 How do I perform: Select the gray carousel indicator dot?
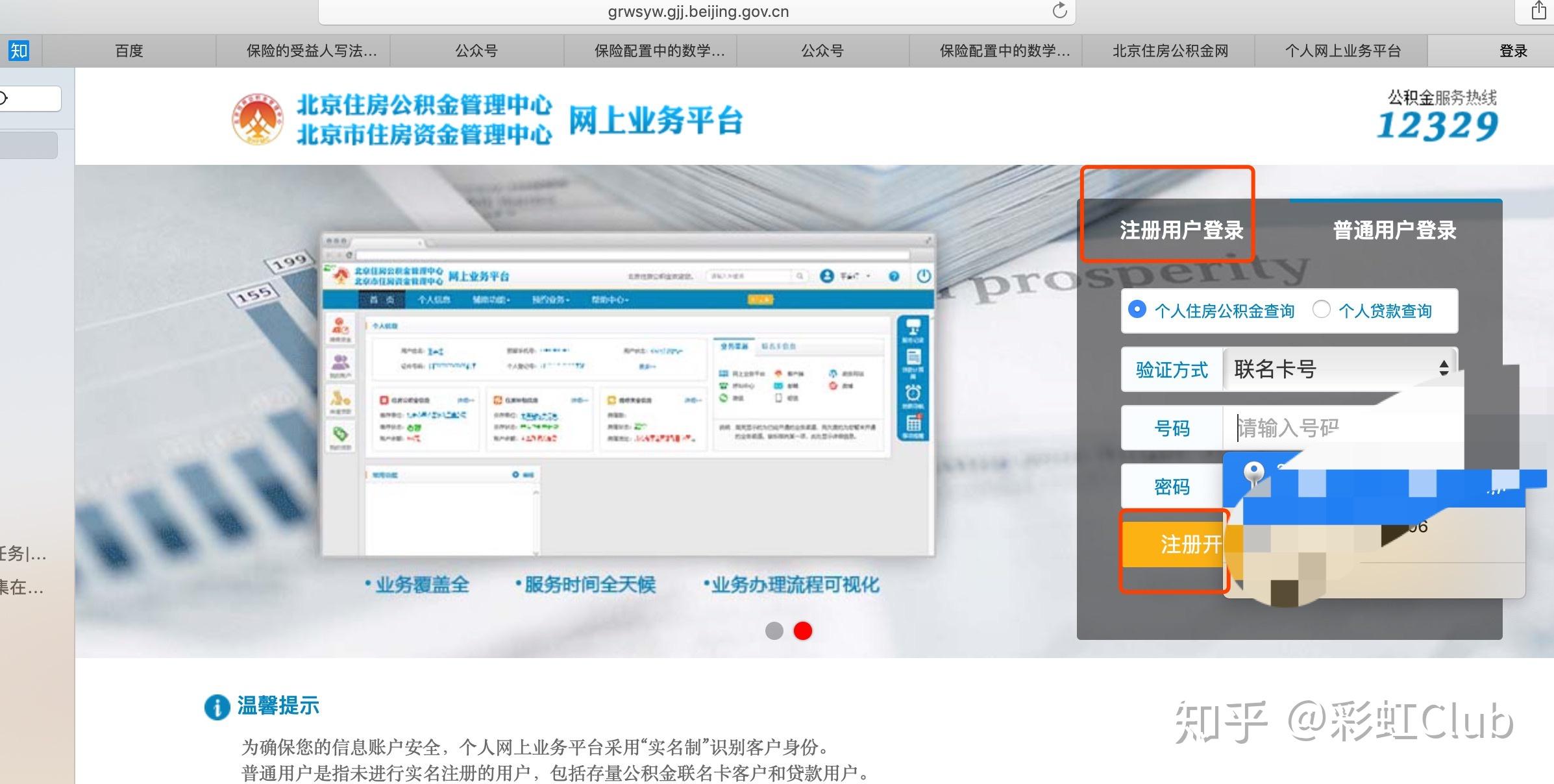774,631
